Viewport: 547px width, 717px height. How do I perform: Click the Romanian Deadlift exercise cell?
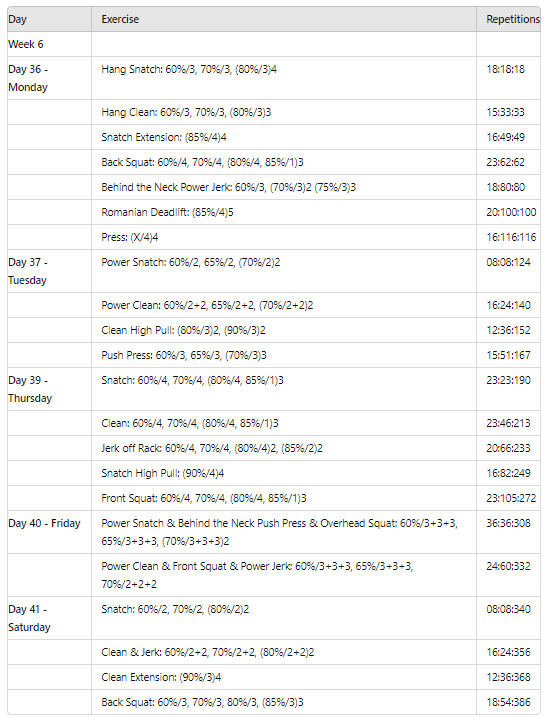(284, 212)
